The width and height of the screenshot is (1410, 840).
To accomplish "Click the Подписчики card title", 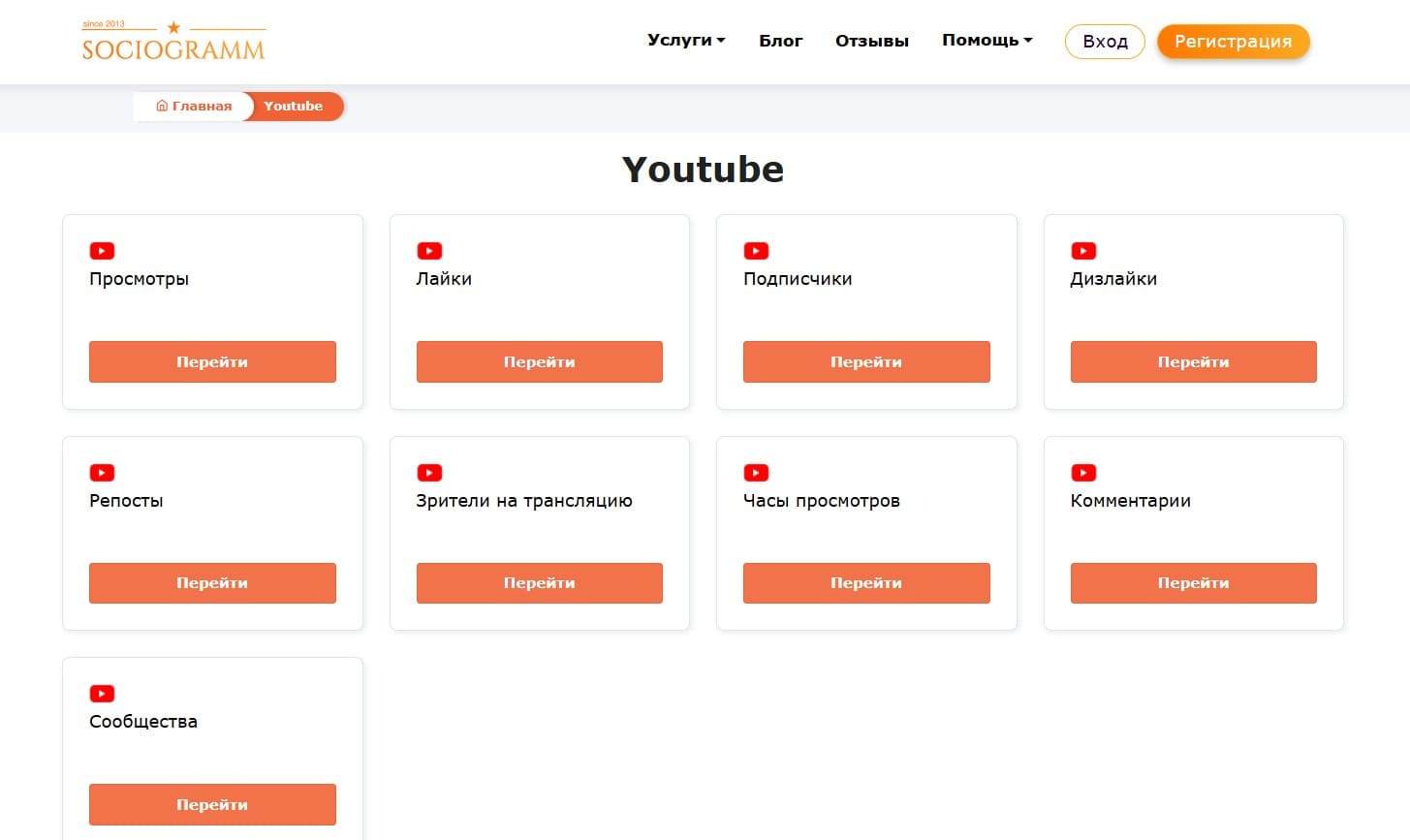I will pyautogui.click(x=798, y=279).
